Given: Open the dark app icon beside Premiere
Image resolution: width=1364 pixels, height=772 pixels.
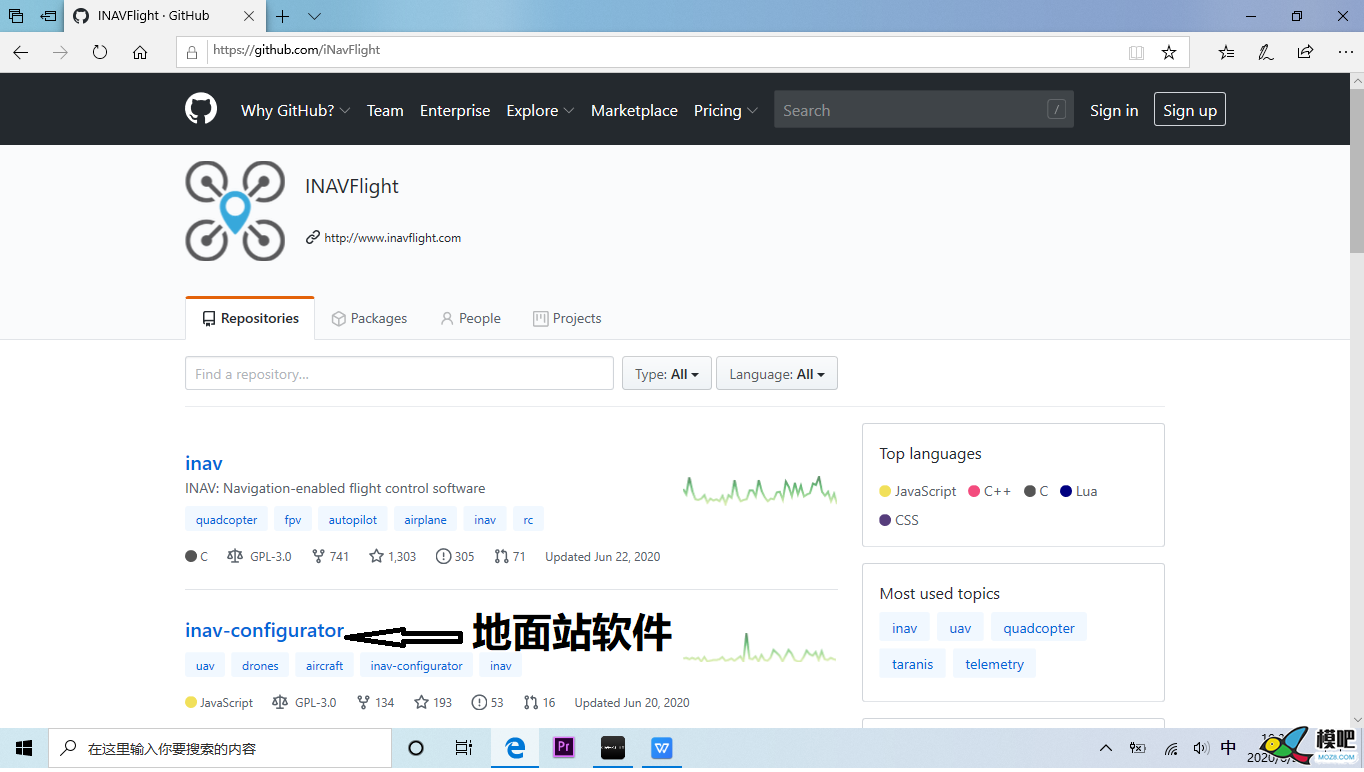Looking at the screenshot, I should [x=613, y=748].
